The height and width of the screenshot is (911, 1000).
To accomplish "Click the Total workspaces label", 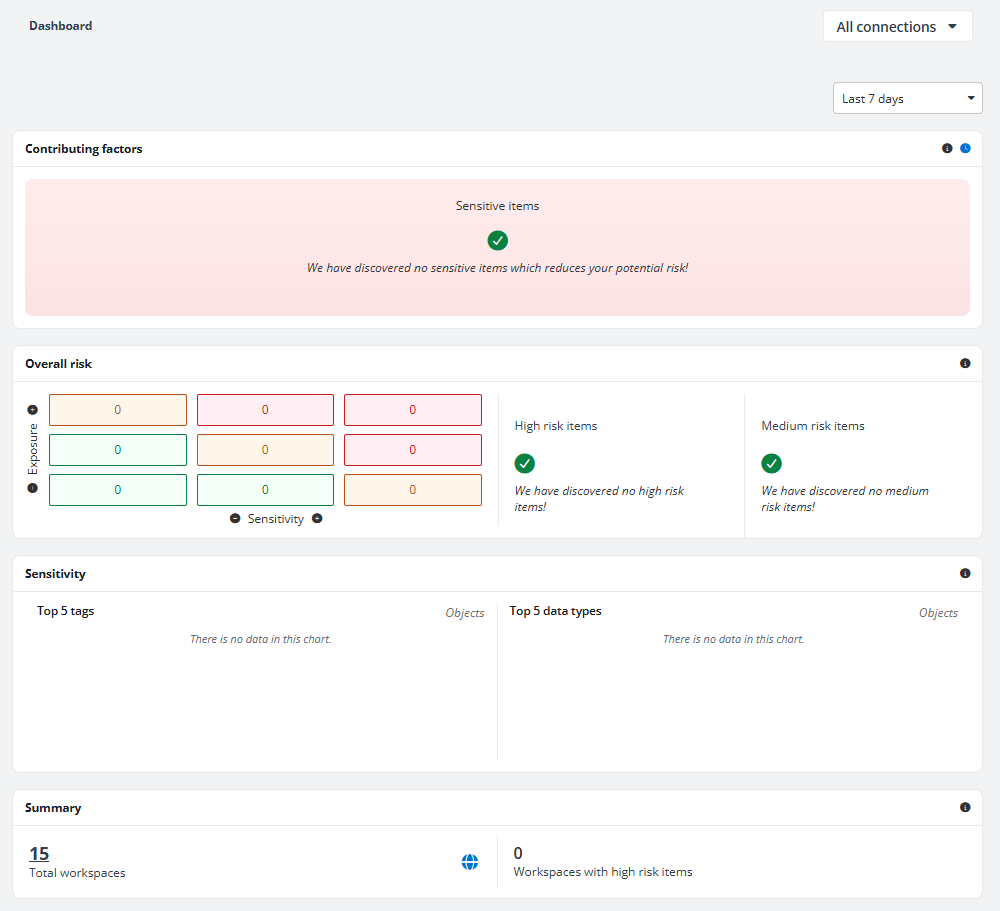I will click(77, 873).
